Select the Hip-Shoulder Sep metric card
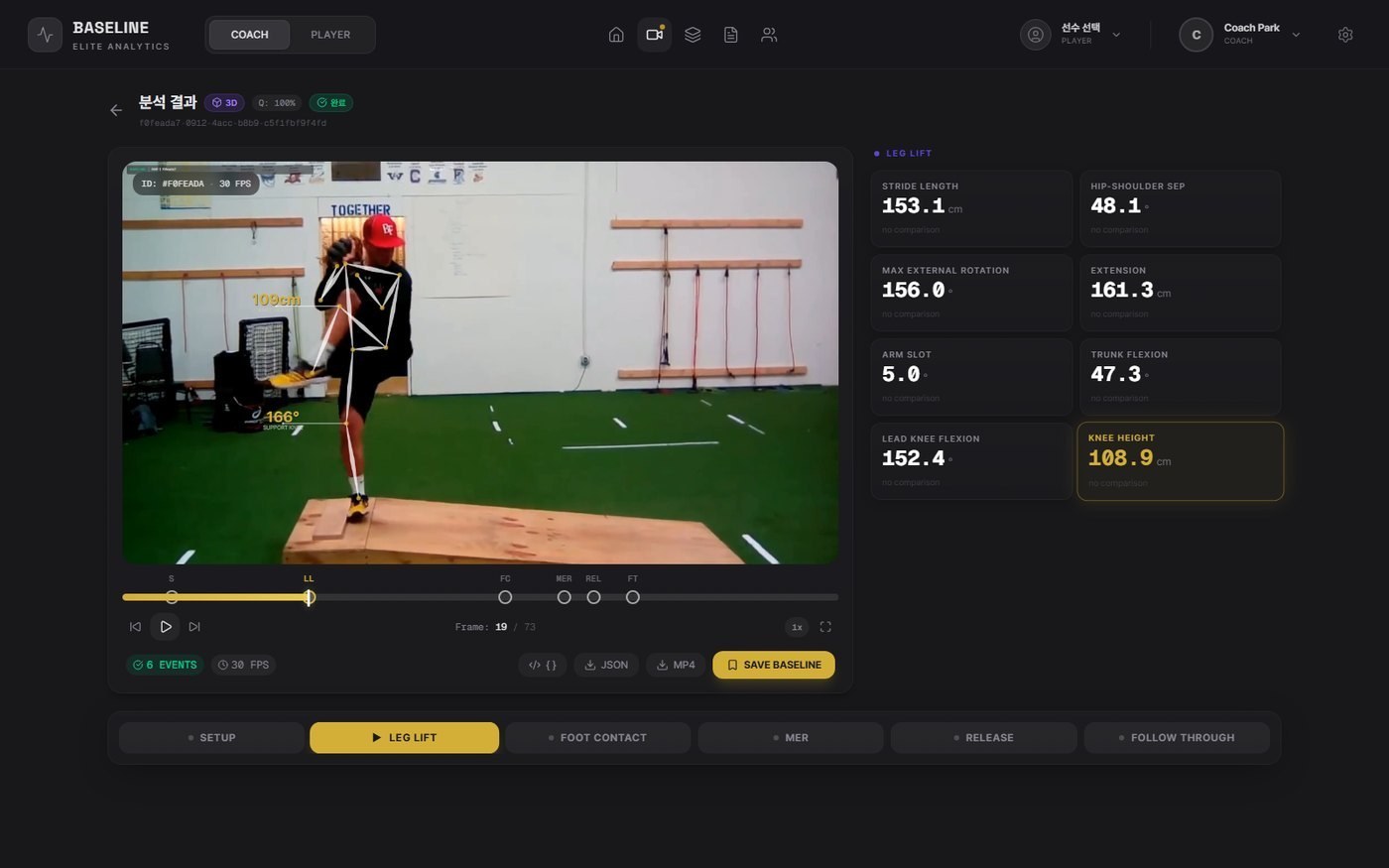1389x868 pixels. point(1181,208)
